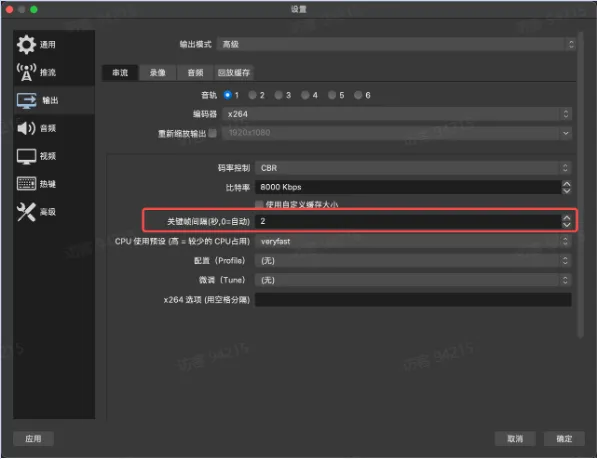The width and height of the screenshot is (597, 459).
Task: Enable the rescale output (重新缩放输出) checkbox
Action: click(x=212, y=133)
